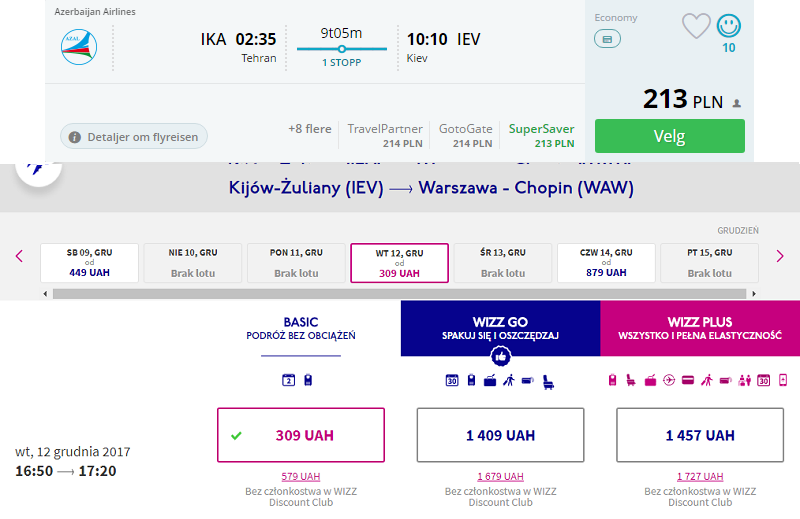Click WIZZ GO cabin bag icon
This screenshot has width=800, height=519.
471,380
